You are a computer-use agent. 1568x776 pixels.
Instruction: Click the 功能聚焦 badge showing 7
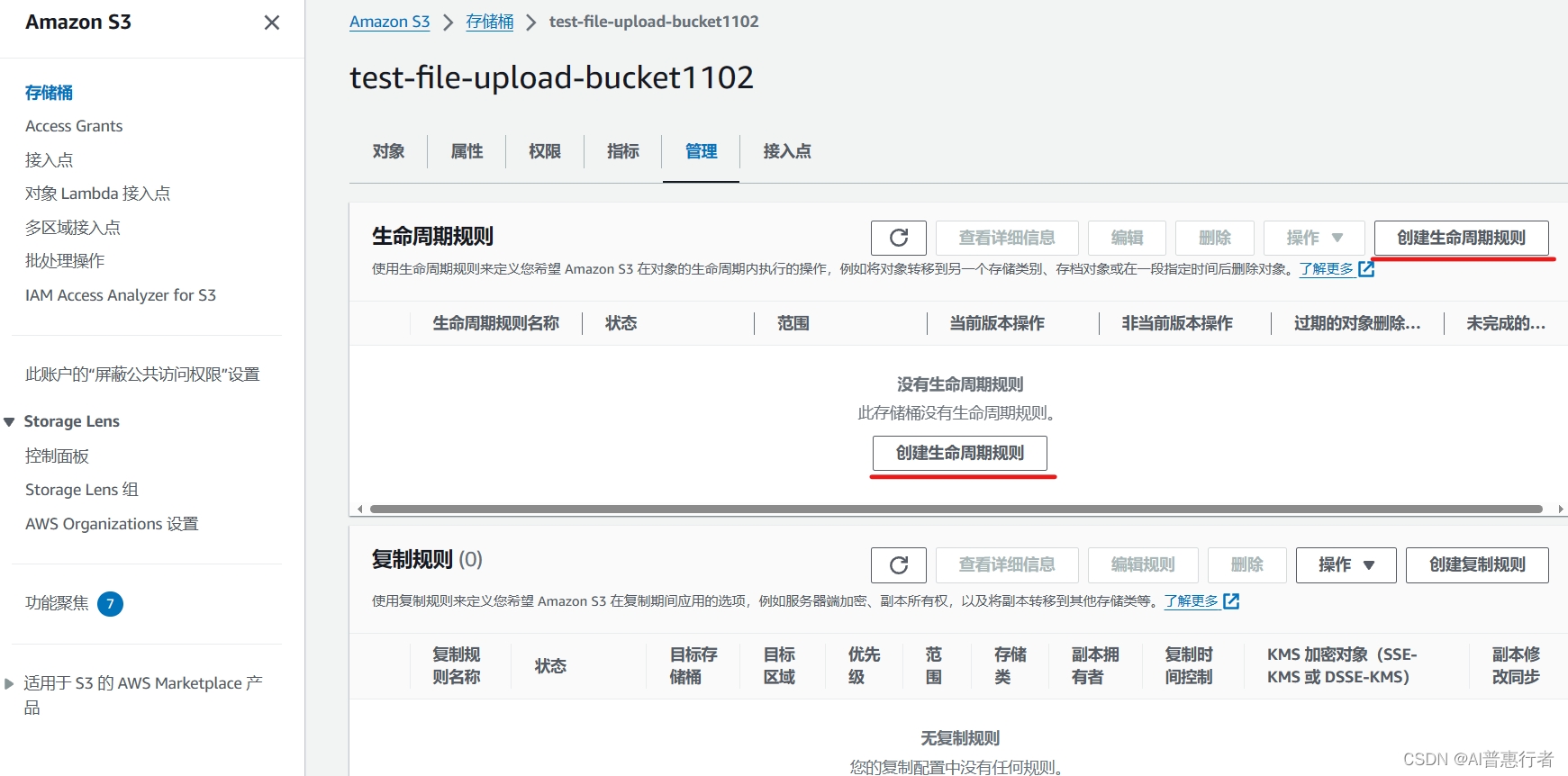(110, 603)
